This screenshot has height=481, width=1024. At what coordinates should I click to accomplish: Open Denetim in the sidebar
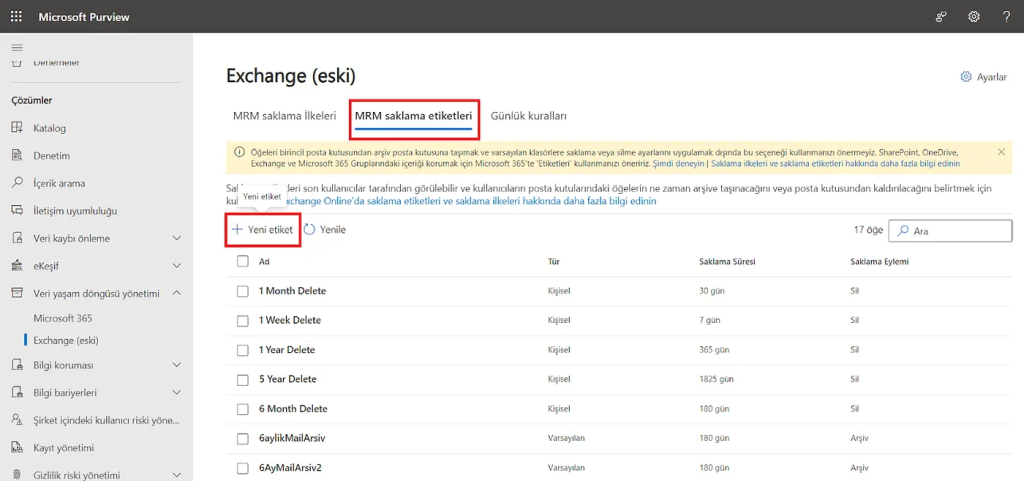coord(51,156)
